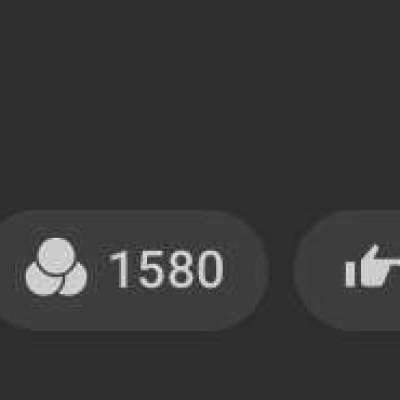Click the hand icon in right pill
Image resolution: width=400 pixels, height=400 pixels.
(373, 266)
